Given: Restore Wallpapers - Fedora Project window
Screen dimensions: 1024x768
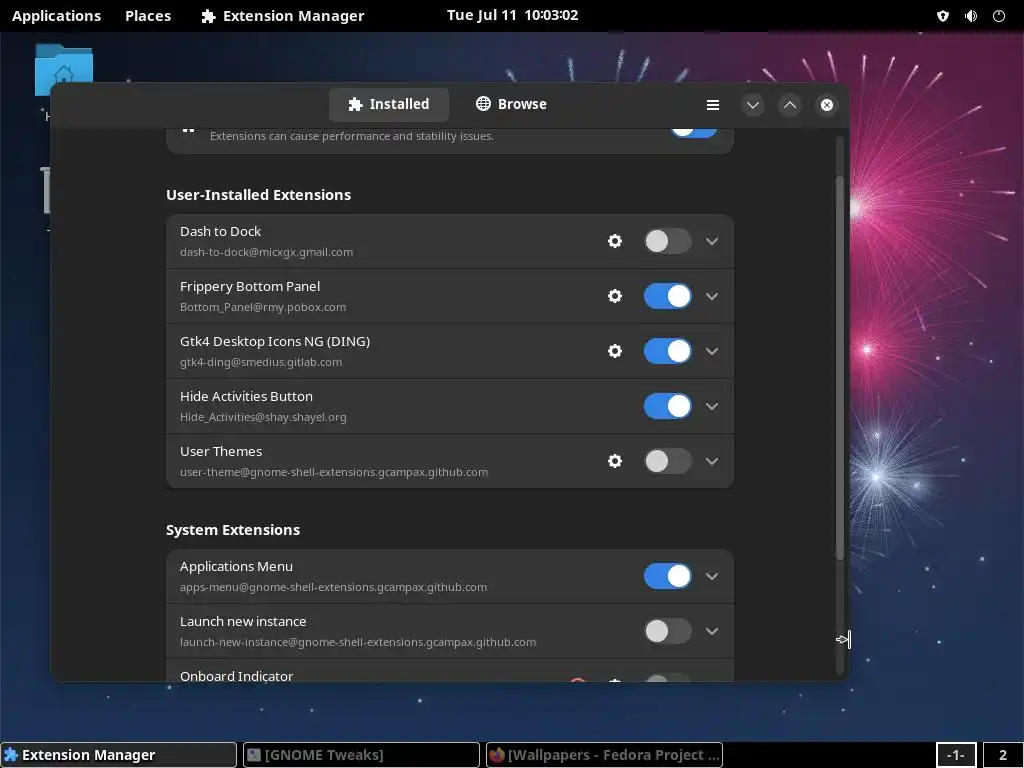Looking at the screenshot, I should tap(605, 755).
